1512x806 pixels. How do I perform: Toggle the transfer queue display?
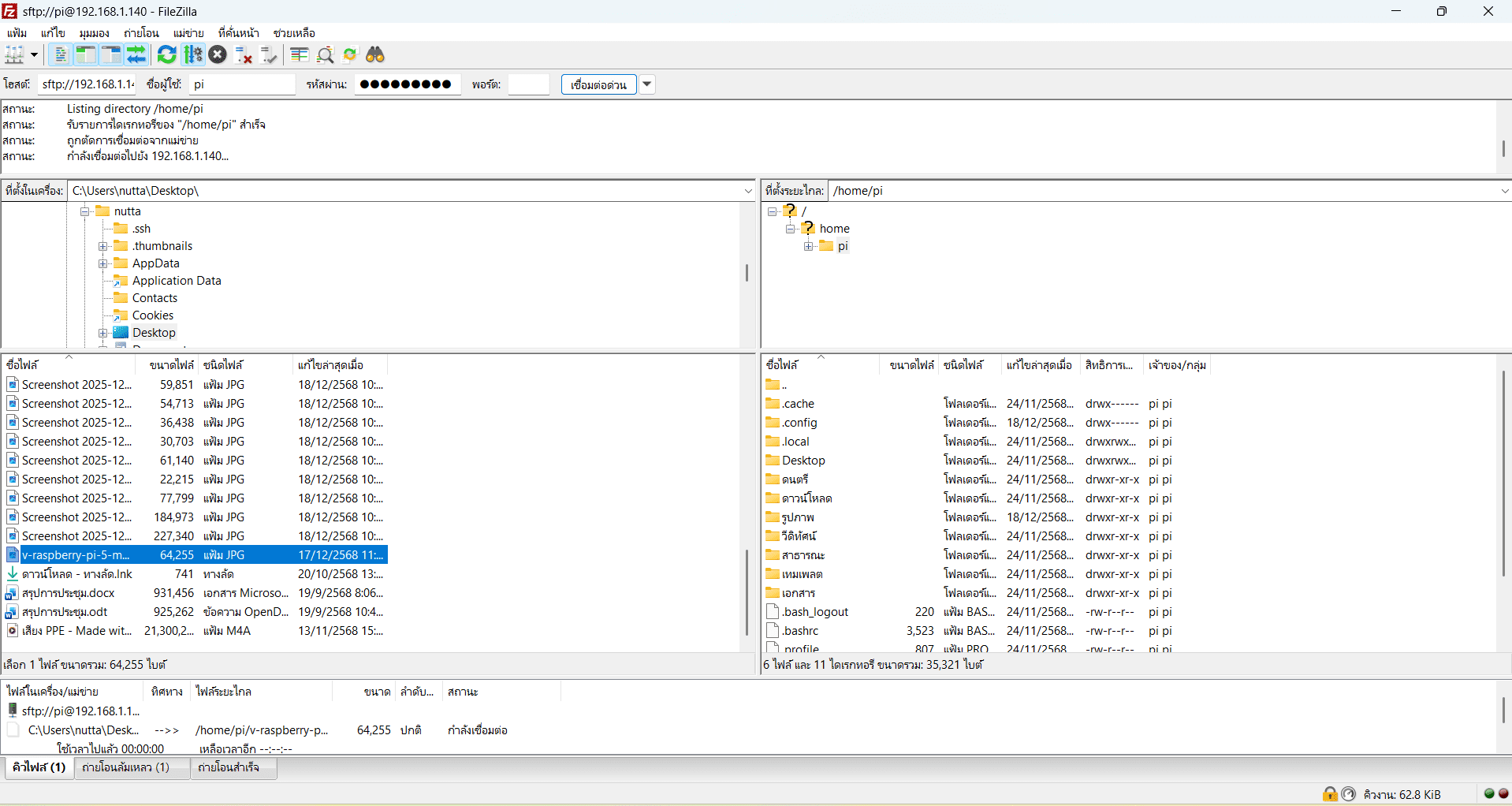[136, 54]
